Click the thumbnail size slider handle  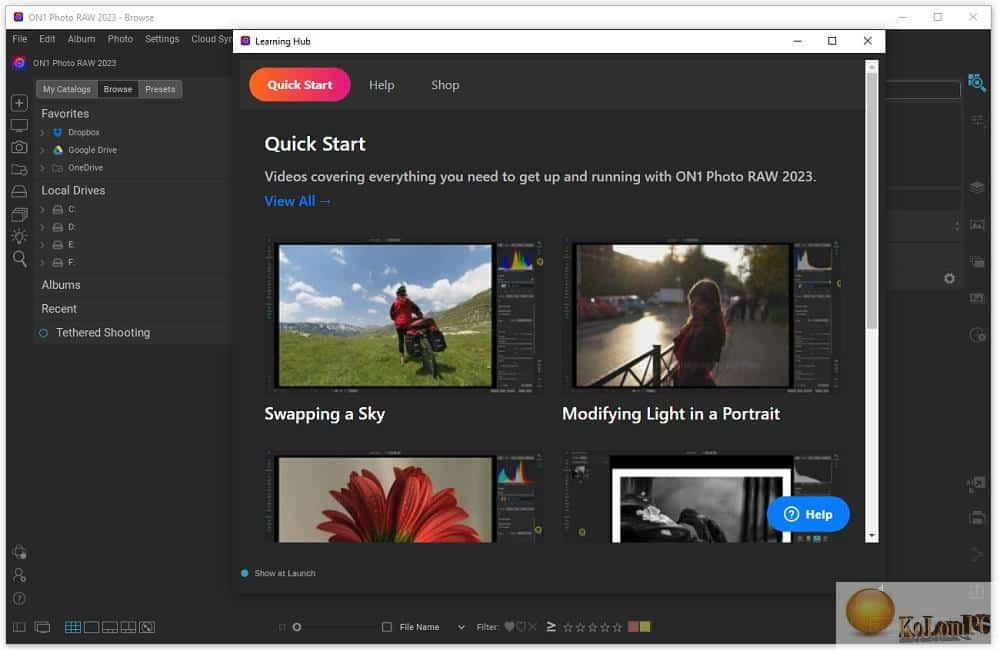297,627
